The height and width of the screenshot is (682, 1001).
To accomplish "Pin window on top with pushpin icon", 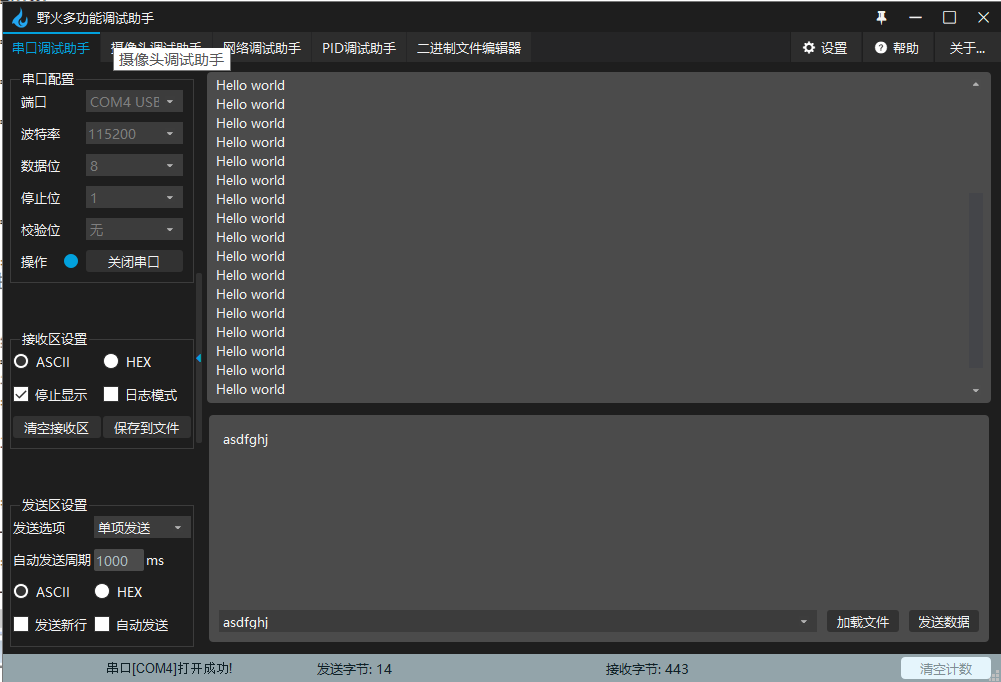I will pos(882,17).
